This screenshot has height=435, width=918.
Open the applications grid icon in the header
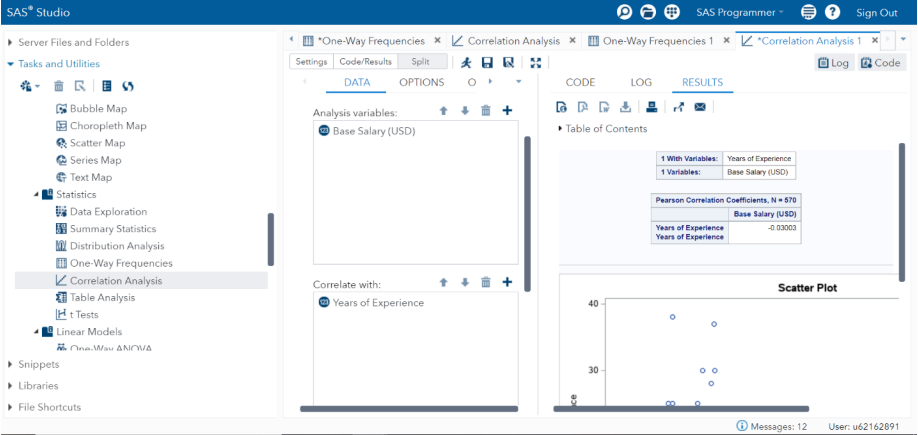[672, 12]
